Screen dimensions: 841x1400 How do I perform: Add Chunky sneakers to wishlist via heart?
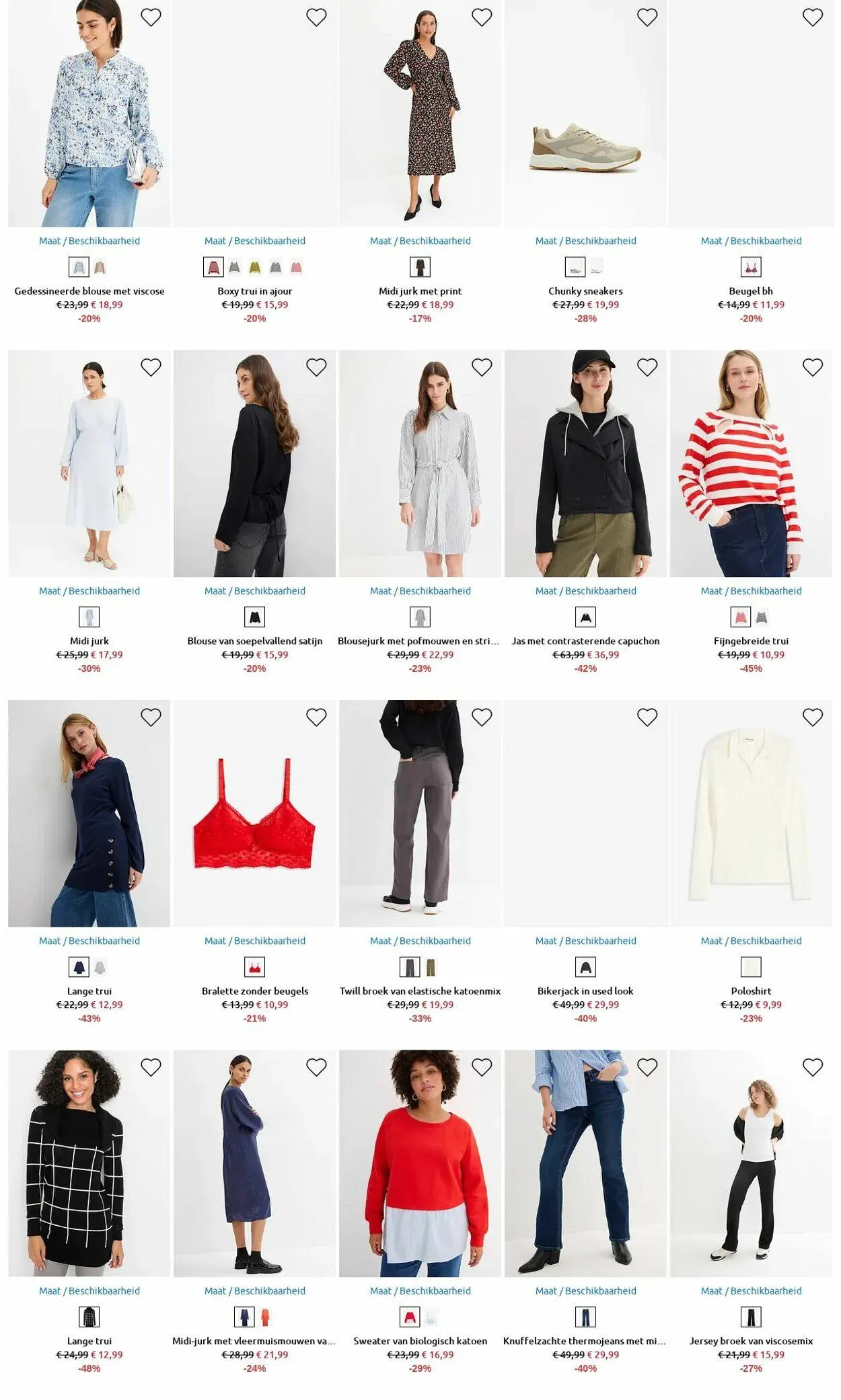click(x=647, y=17)
